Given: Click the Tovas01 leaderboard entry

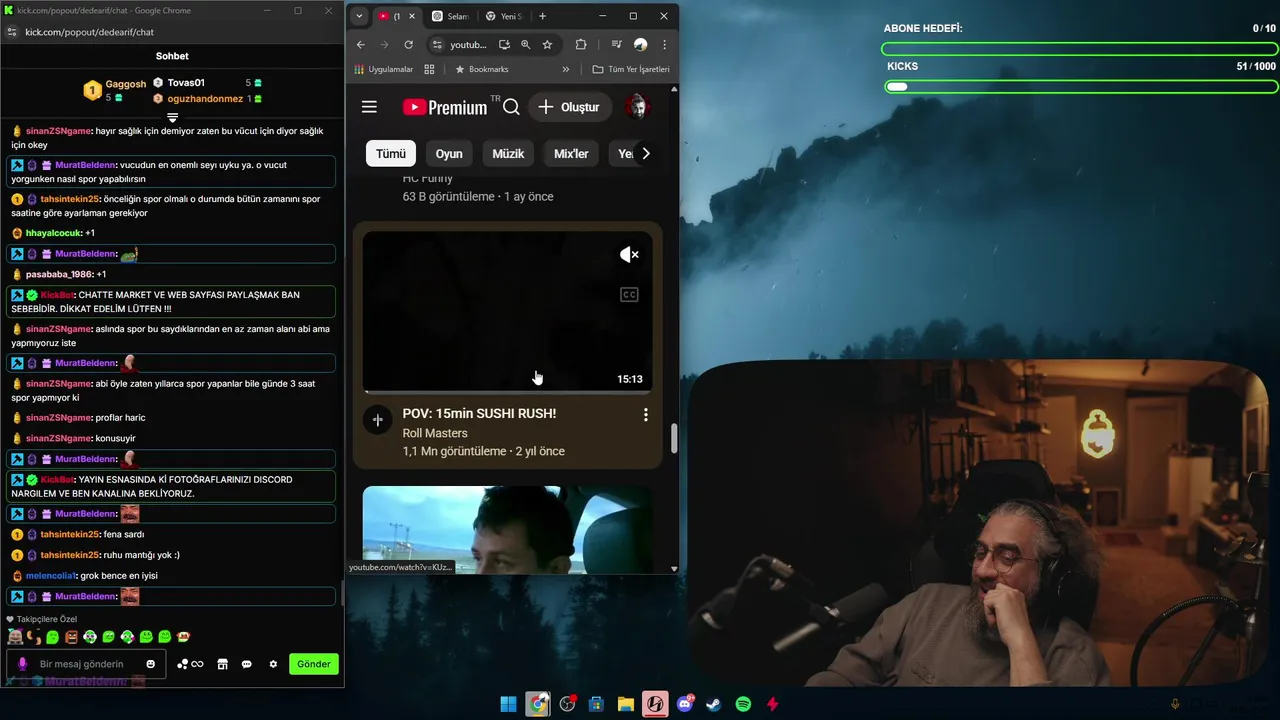Looking at the screenshot, I should pyautogui.click(x=207, y=83).
